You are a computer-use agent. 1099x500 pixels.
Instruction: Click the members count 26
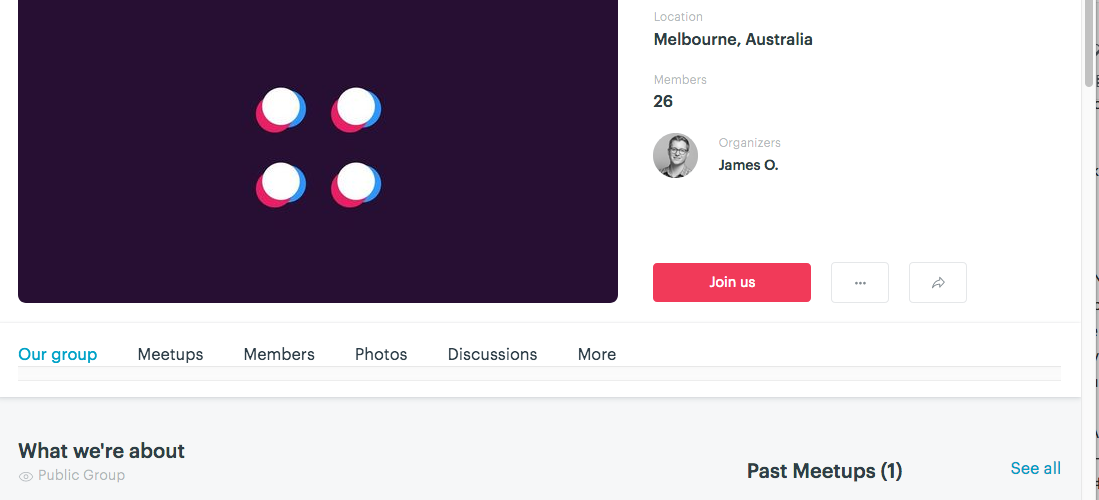coord(663,101)
